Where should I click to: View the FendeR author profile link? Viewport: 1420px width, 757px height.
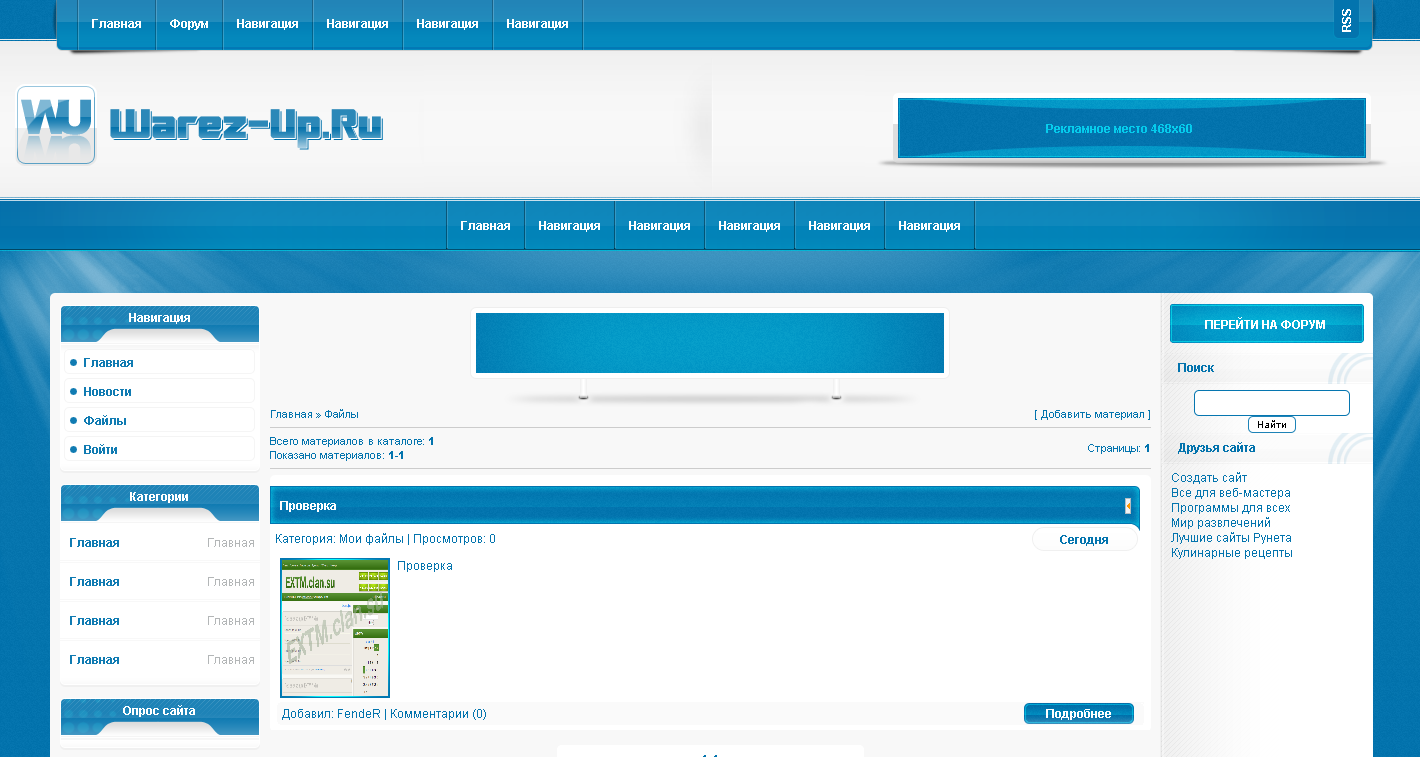(358, 714)
